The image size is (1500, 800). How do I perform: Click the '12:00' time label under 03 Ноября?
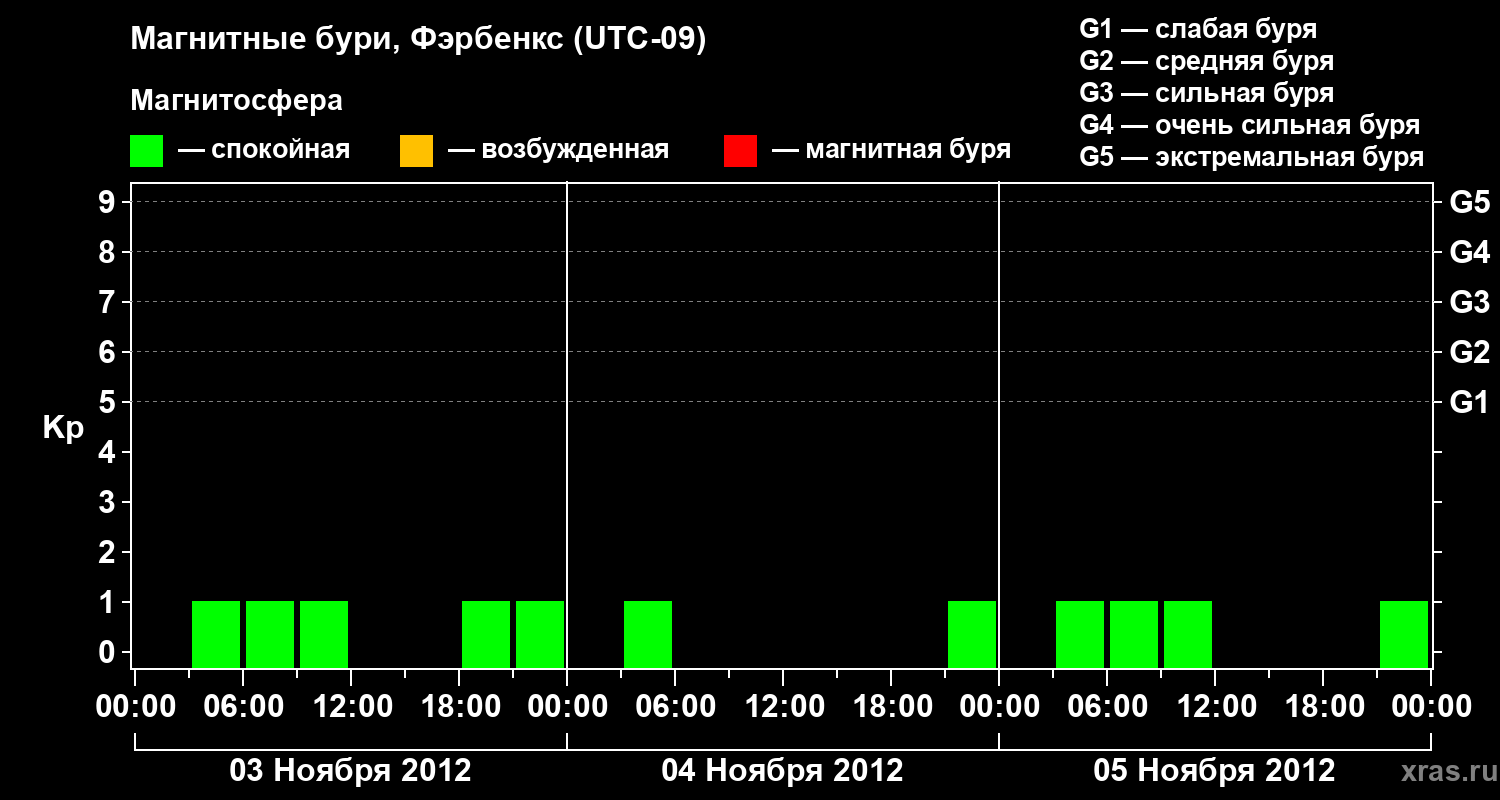pos(351,706)
